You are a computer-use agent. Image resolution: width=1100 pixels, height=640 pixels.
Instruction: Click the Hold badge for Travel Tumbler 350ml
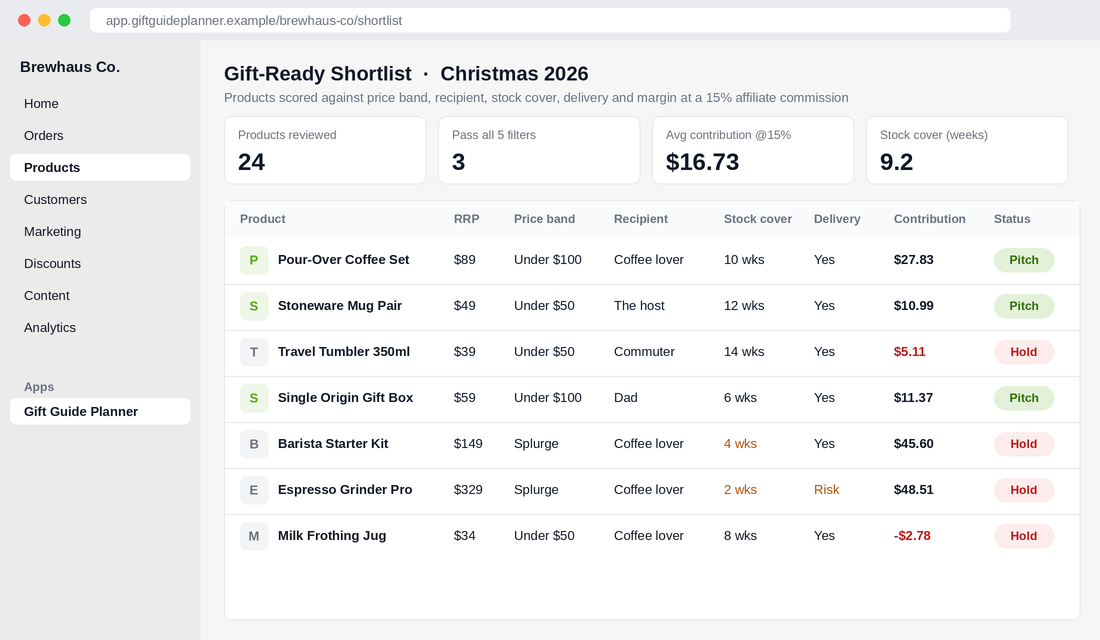click(x=1024, y=352)
